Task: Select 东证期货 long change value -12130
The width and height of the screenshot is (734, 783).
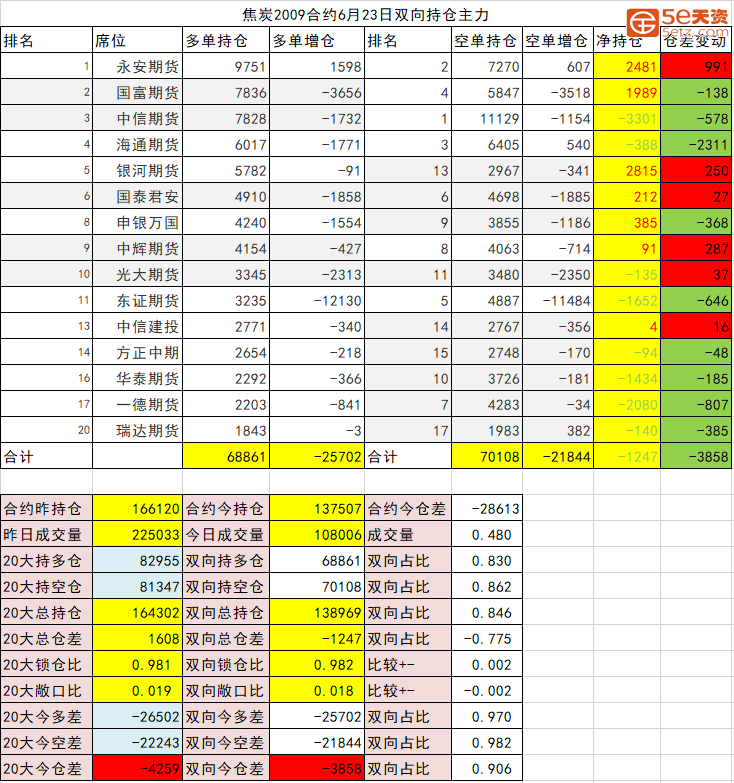Action: point(317,300)
